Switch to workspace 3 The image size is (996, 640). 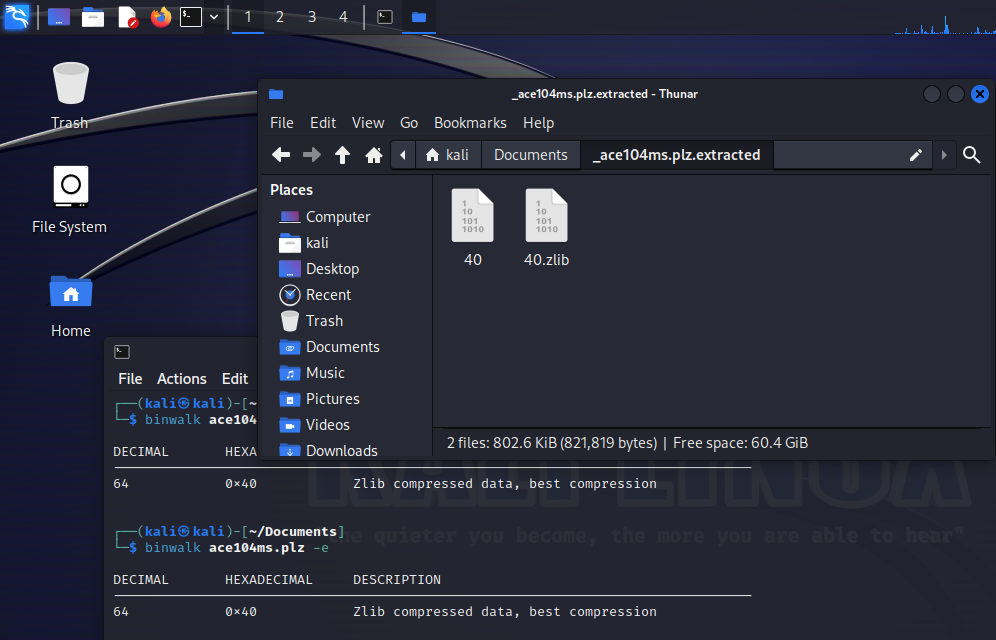[x=312, y=17]
